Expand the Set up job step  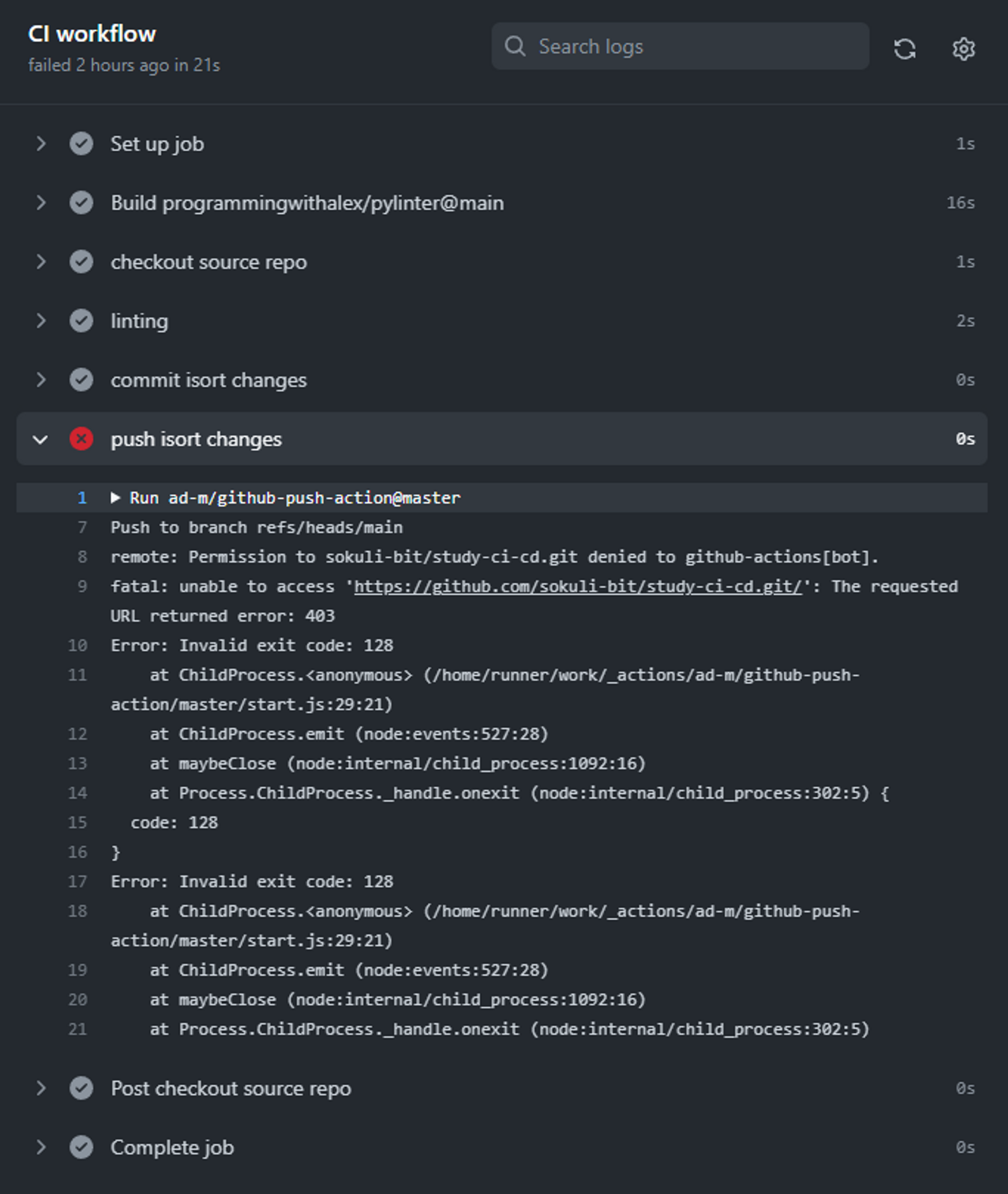(x=40, y=144)
